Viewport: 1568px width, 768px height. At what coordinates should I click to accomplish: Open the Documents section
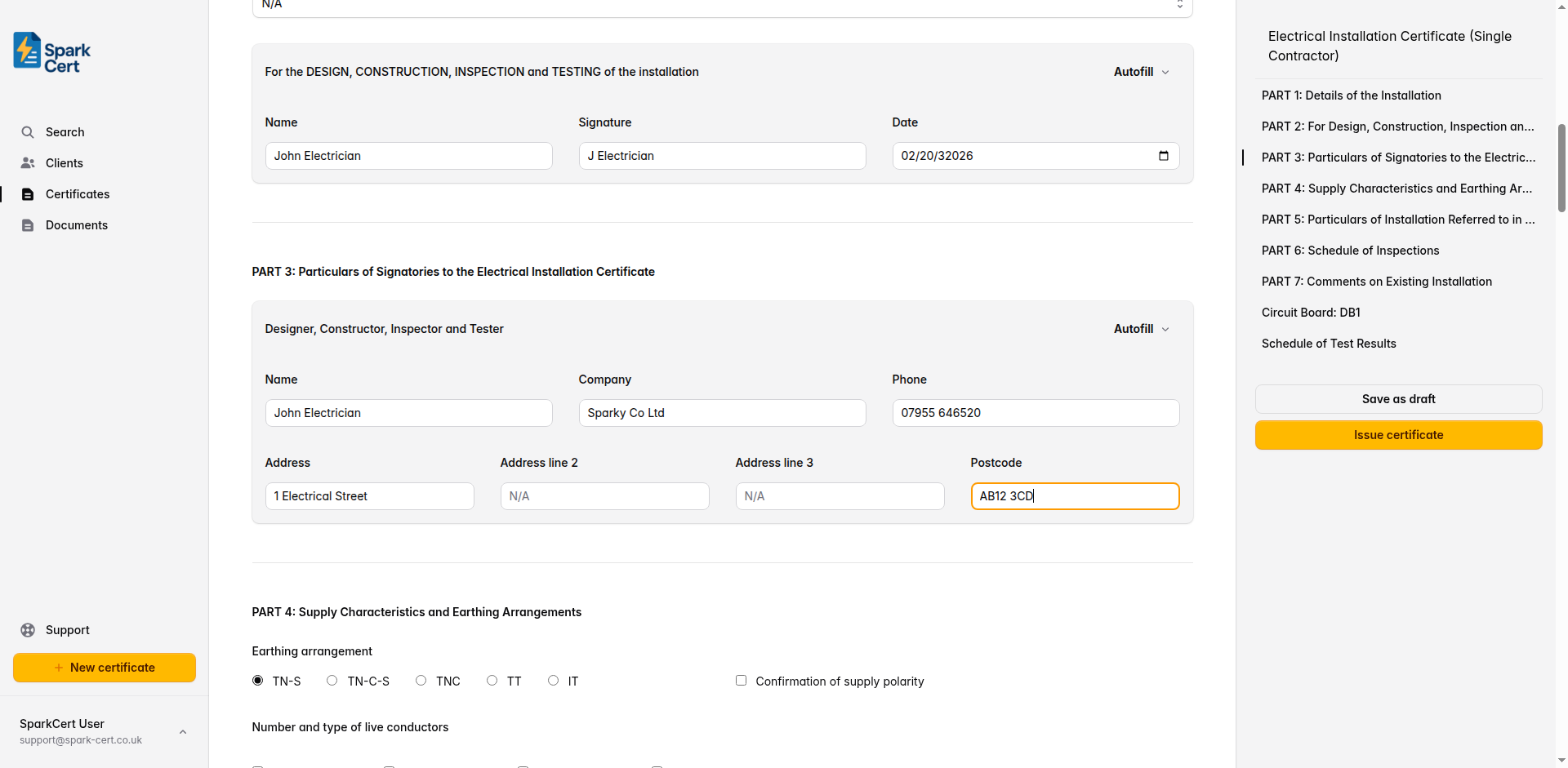point(76,224)
